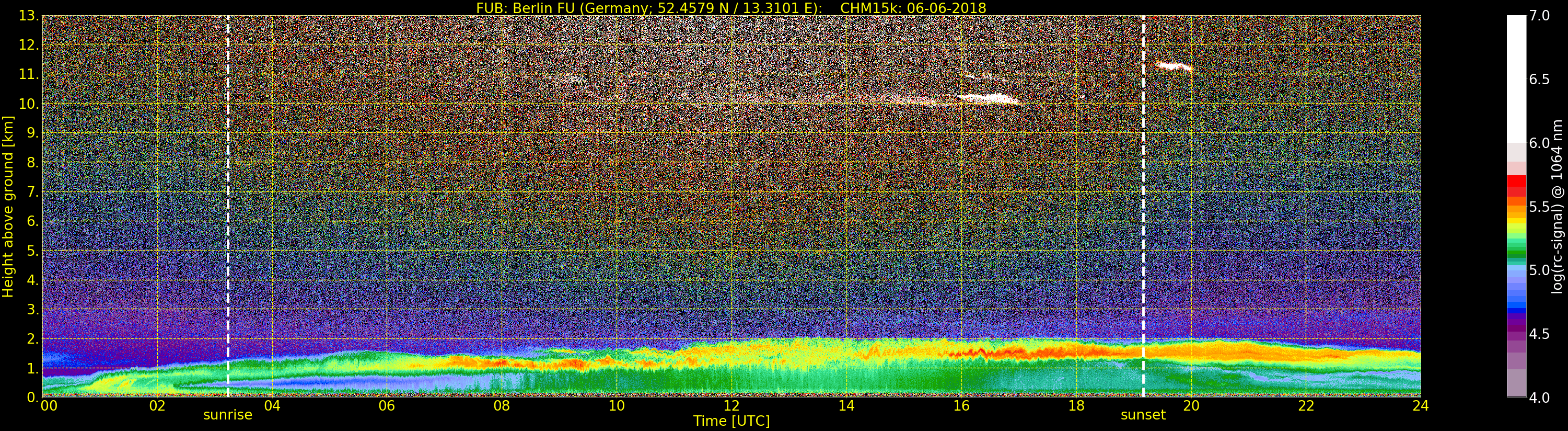Click the '16' time tick label

[x=961, y=406]
